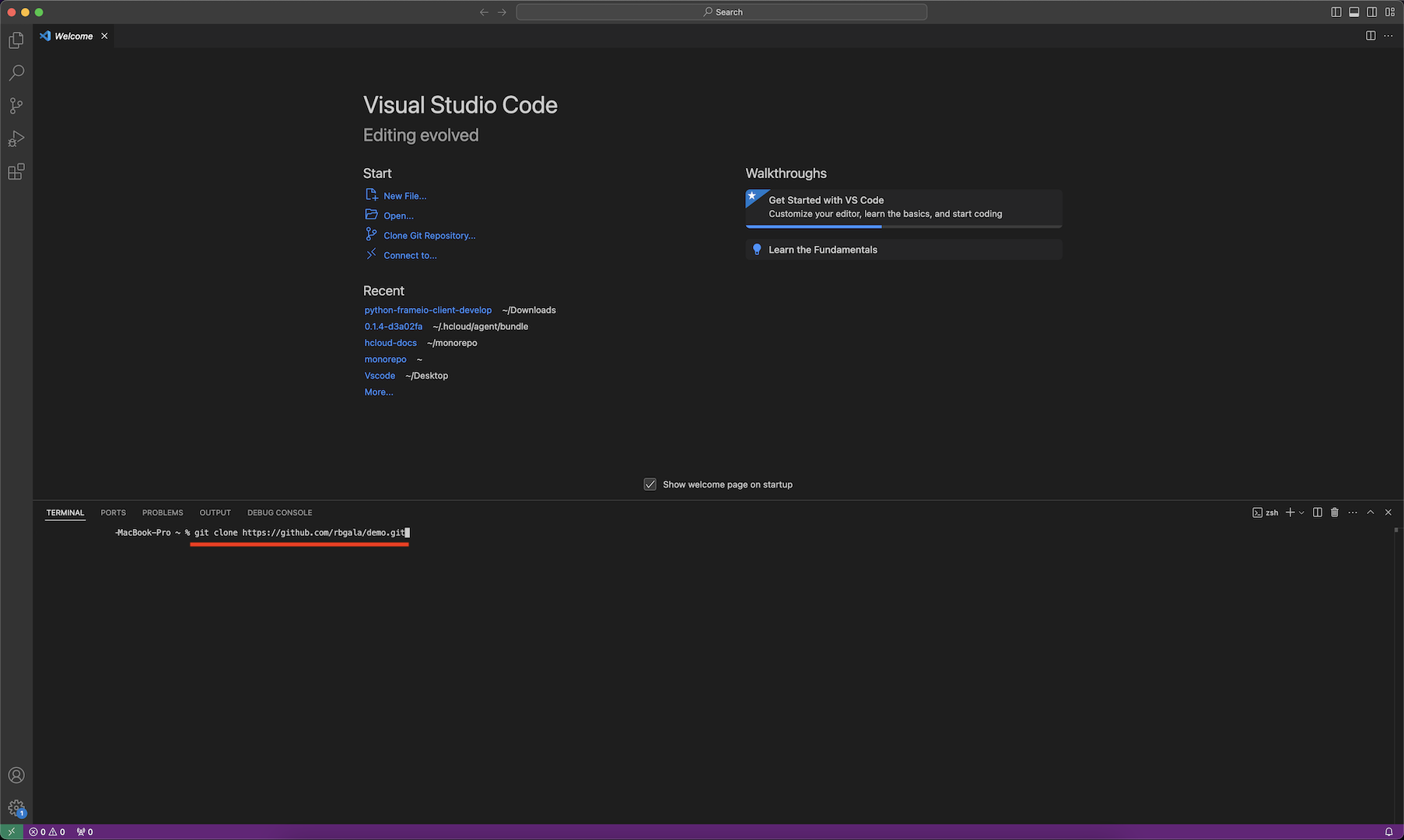Open the Run and Debug view
1404x840 pixels.
[x=16, y=139]
